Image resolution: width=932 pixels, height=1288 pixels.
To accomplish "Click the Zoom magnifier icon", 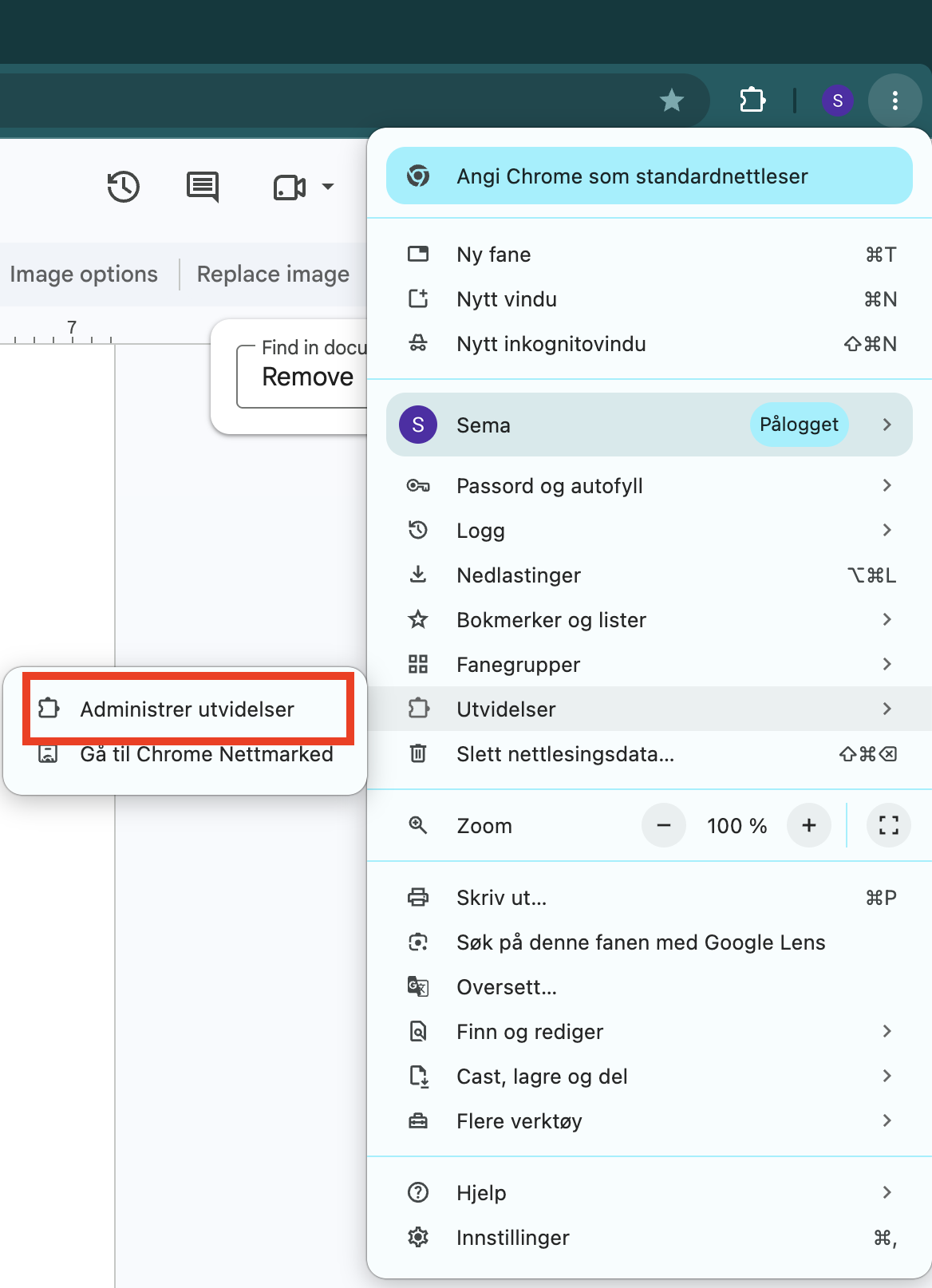I will point(418,825).
